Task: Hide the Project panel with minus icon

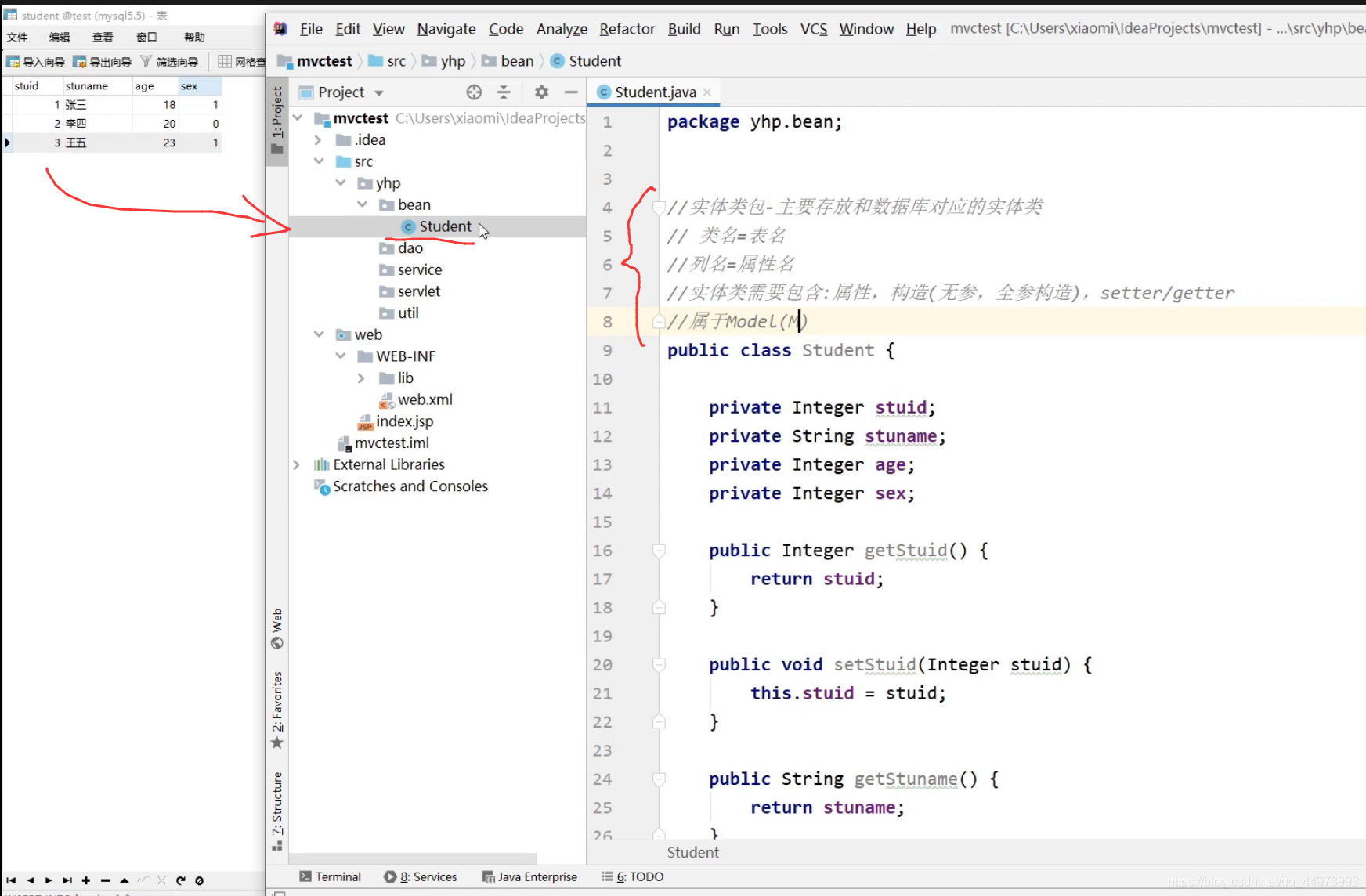Action: 571,92
